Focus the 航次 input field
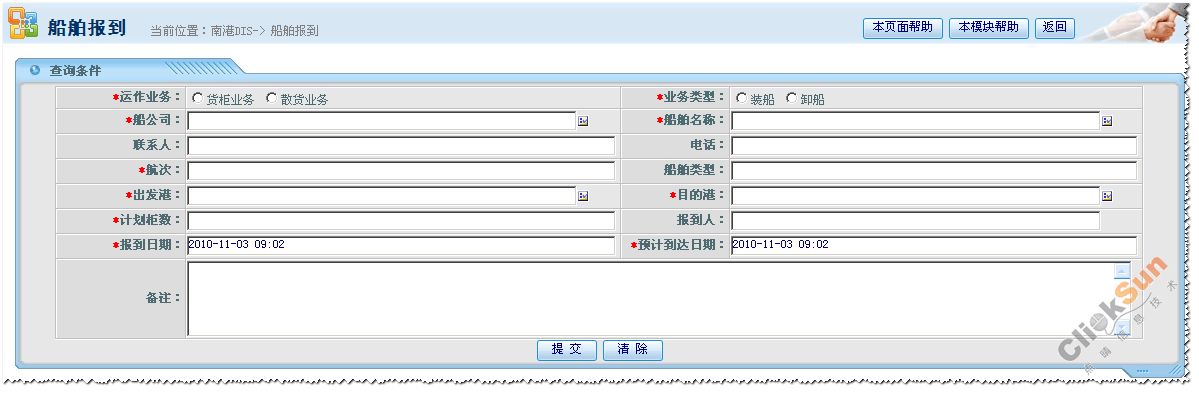Image resolution: width=1199 pixels, height=393 pixels. point(401,171)
